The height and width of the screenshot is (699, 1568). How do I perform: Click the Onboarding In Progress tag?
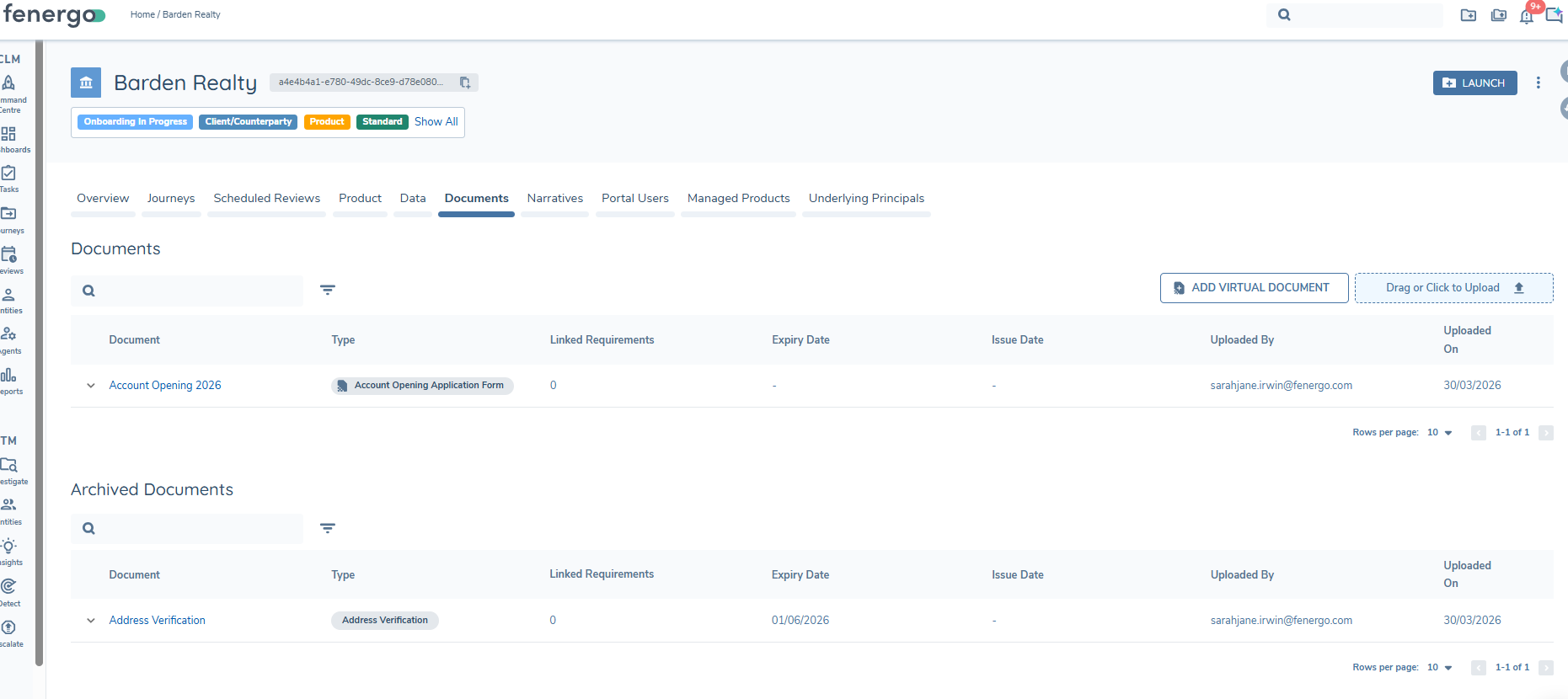(x=136, y=122)
